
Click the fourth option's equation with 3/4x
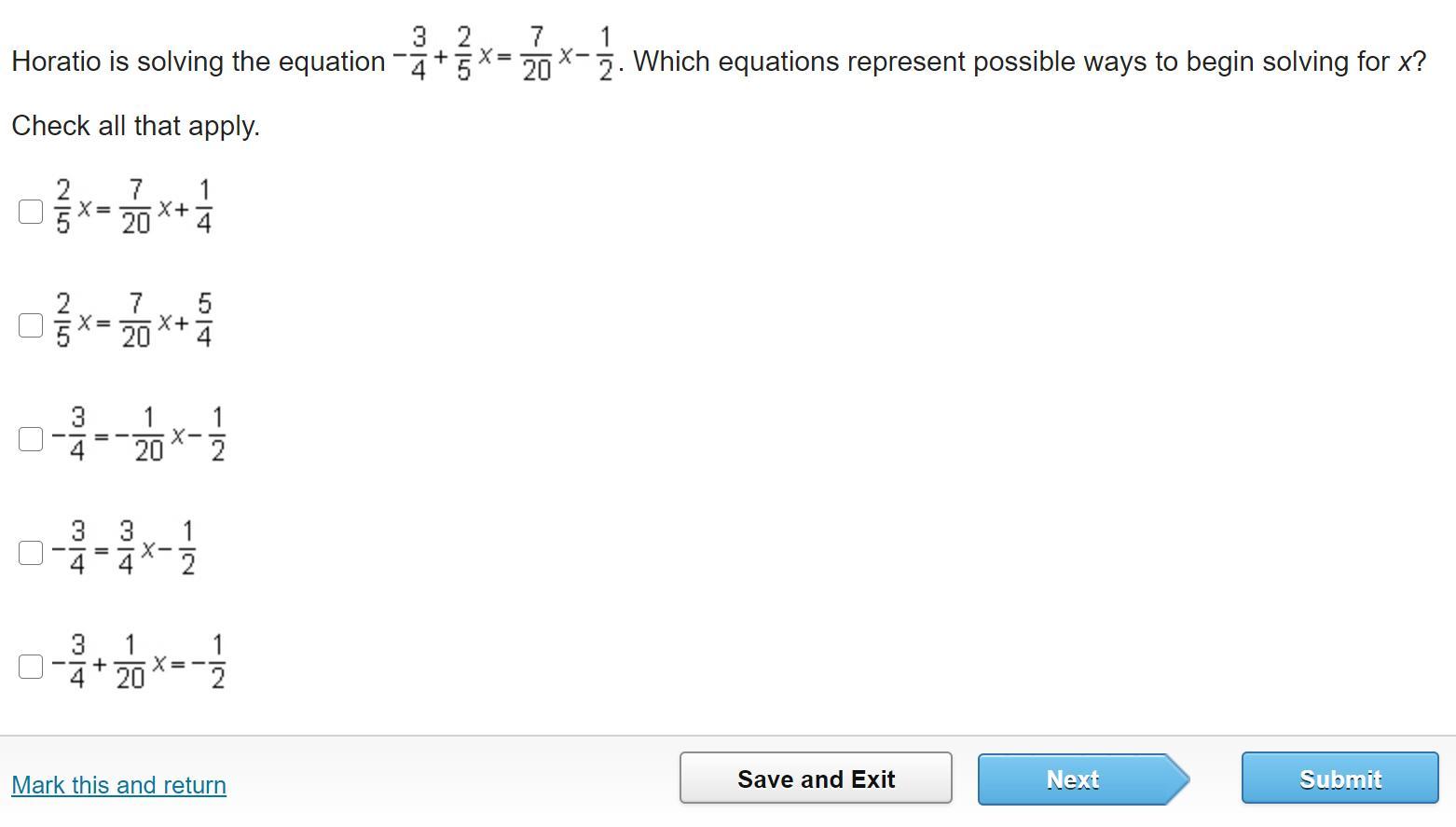[x=124, y=549]
